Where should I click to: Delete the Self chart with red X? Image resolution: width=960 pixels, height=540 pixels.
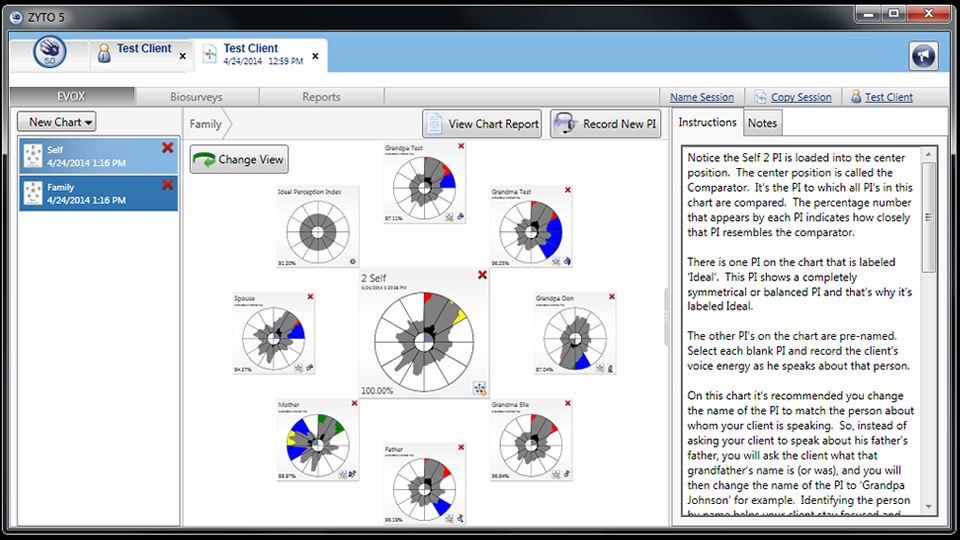[167, 148]
